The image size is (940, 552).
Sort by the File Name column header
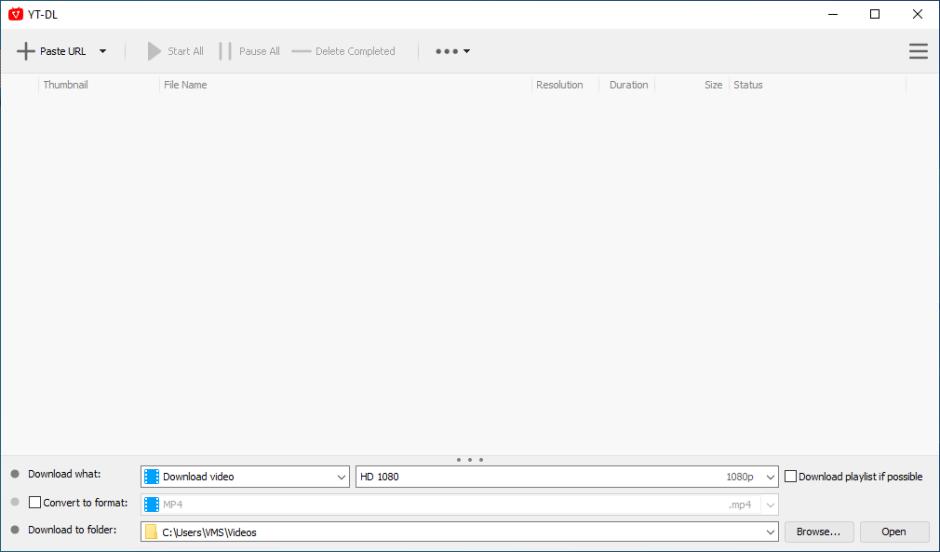[185, 85]
